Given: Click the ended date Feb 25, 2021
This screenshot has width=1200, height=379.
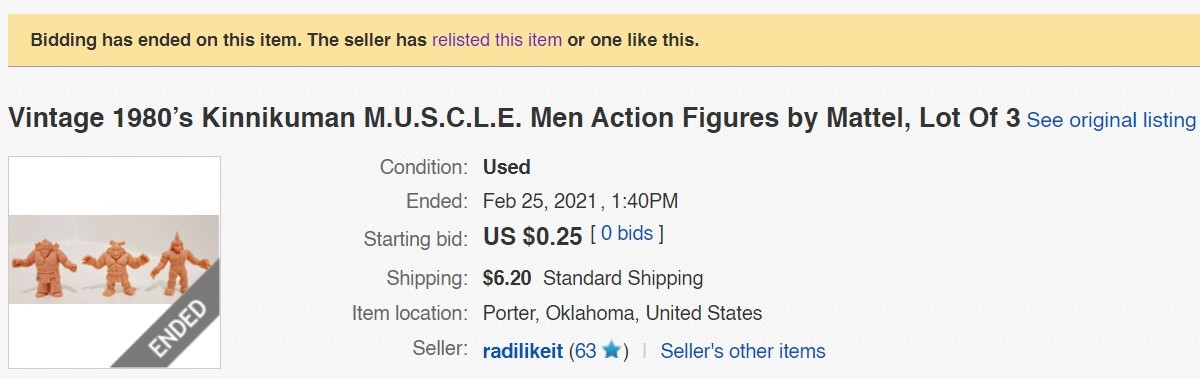Looking at the screenshot, I should click(542, 201).
